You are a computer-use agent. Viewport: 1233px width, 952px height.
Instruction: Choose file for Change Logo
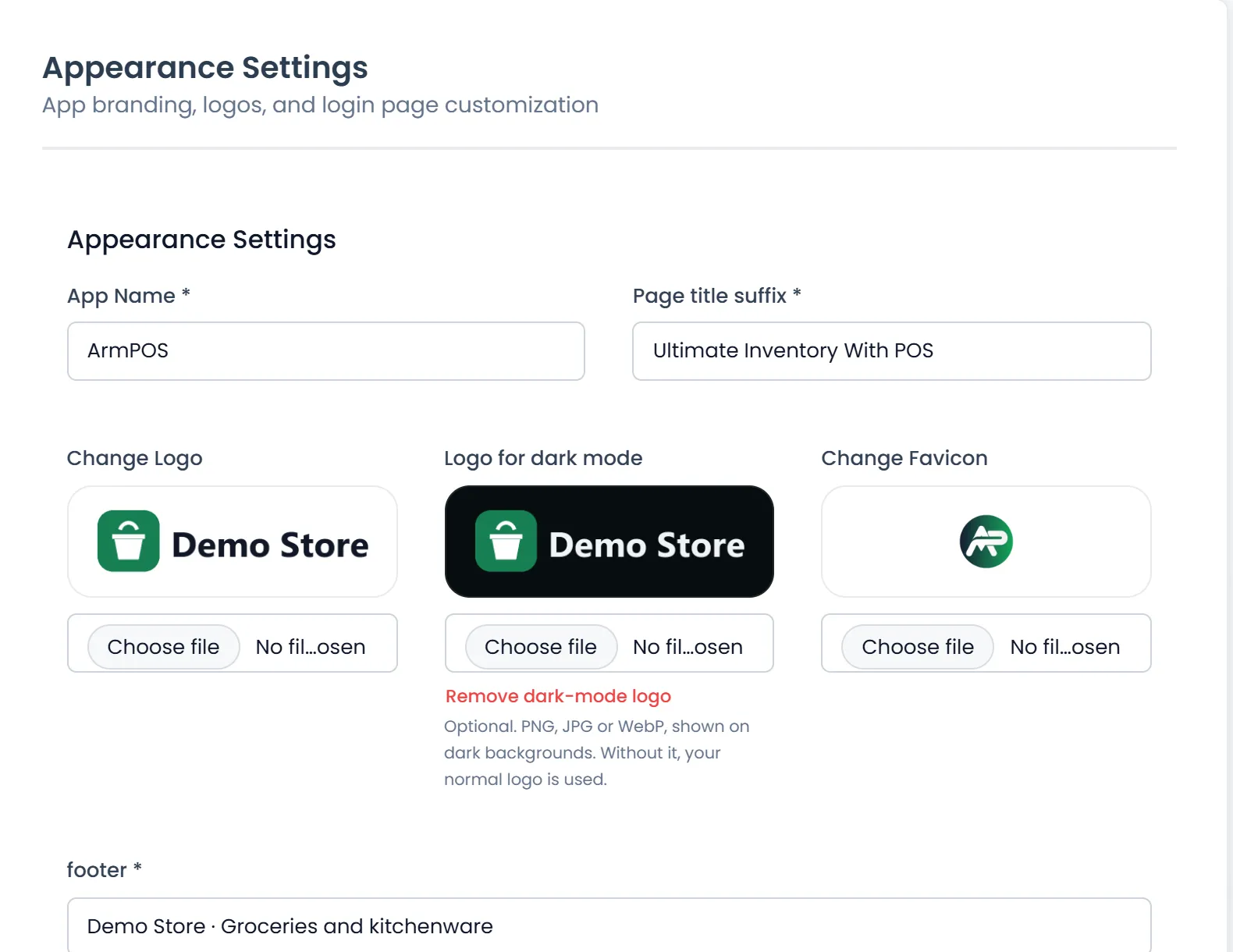point(163,647)
